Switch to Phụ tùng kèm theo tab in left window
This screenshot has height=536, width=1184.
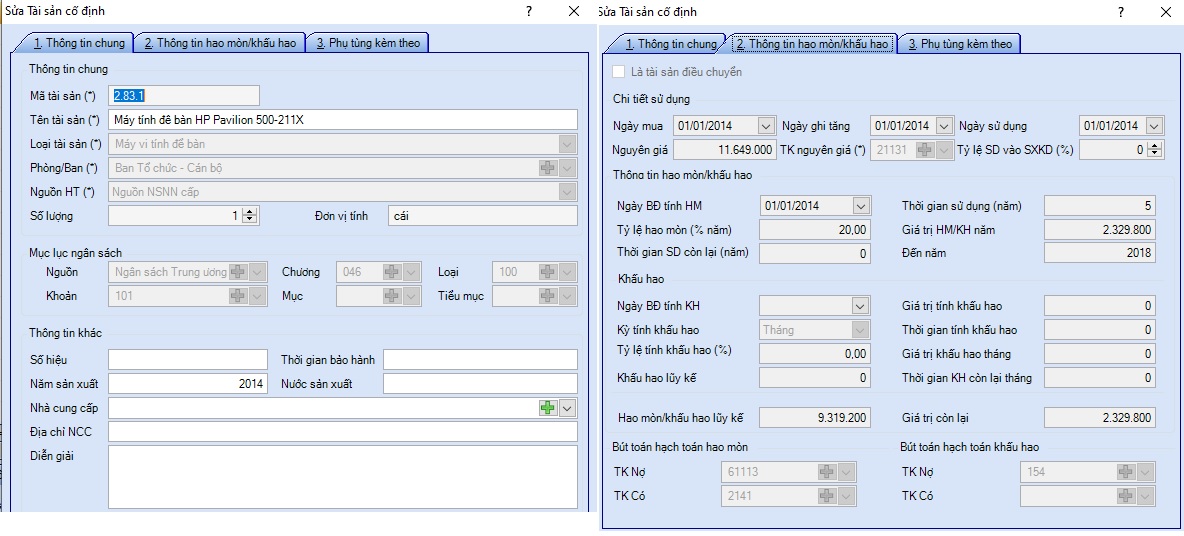(x=368, y=43)
